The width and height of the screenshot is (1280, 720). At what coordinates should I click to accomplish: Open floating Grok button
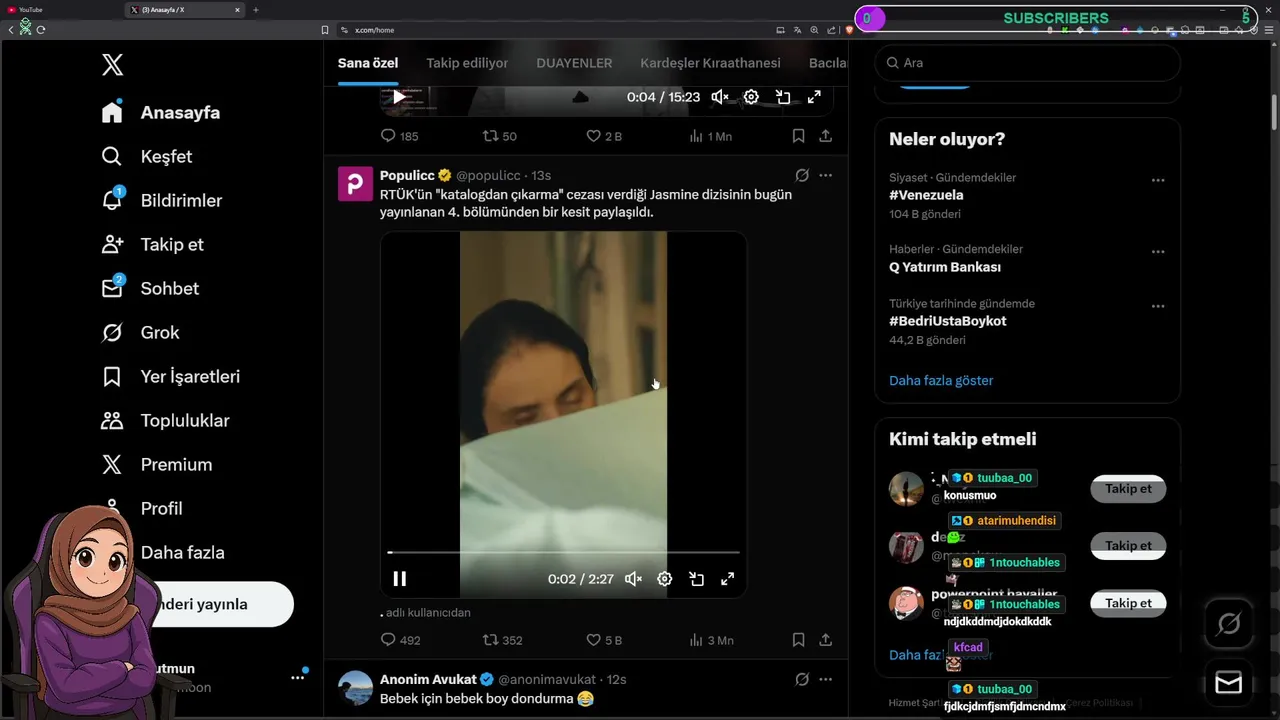click(x=1229, y=625)
